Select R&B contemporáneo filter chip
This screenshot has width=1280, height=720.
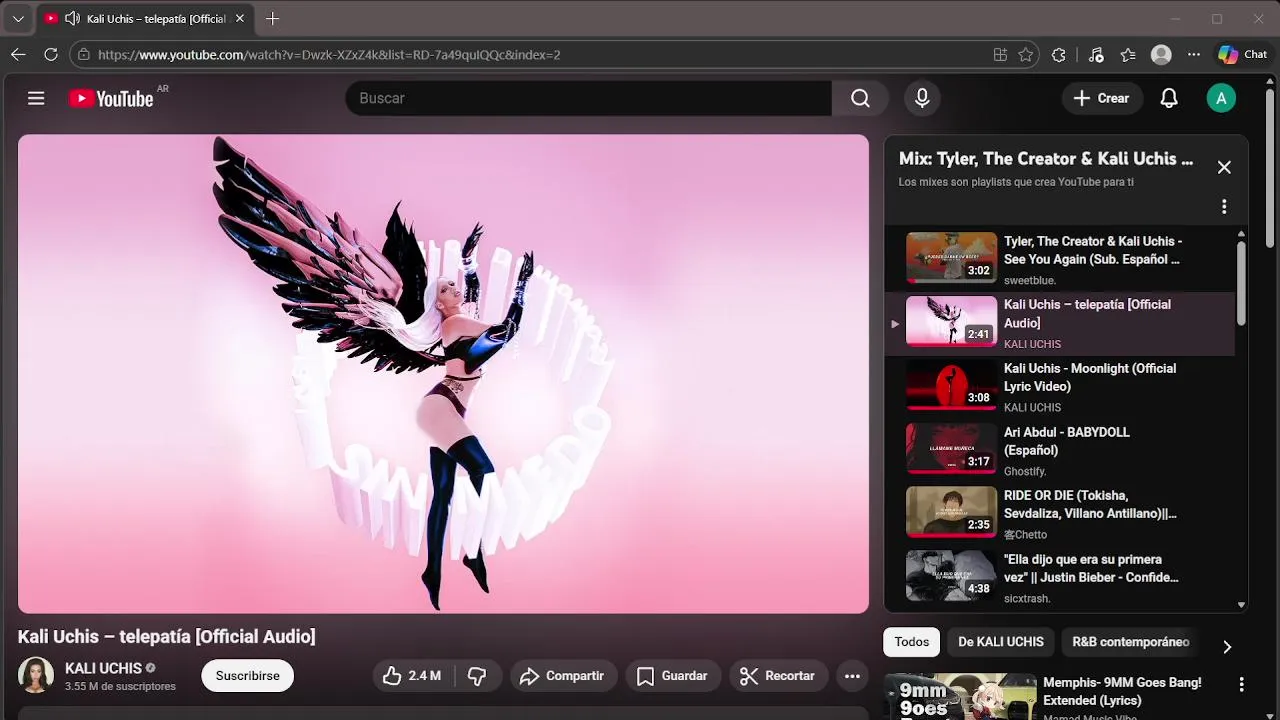tap(1131, 642)
